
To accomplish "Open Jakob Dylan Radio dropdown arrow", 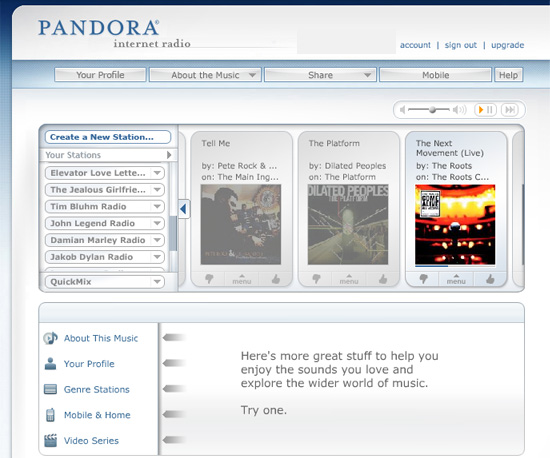I will click(x=157, y=257).
